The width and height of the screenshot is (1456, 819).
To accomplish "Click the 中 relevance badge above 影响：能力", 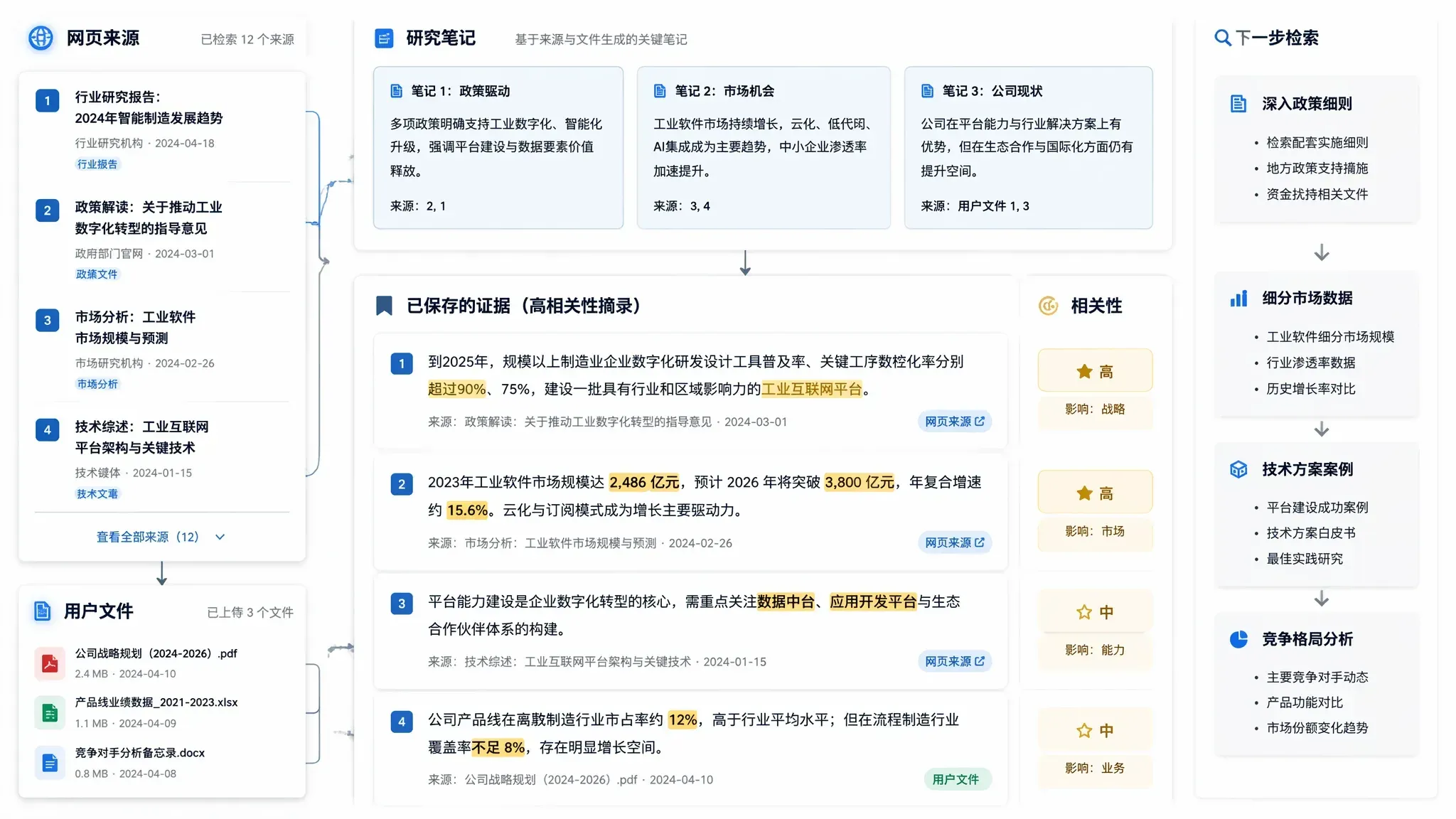I will coord(1095,611).
